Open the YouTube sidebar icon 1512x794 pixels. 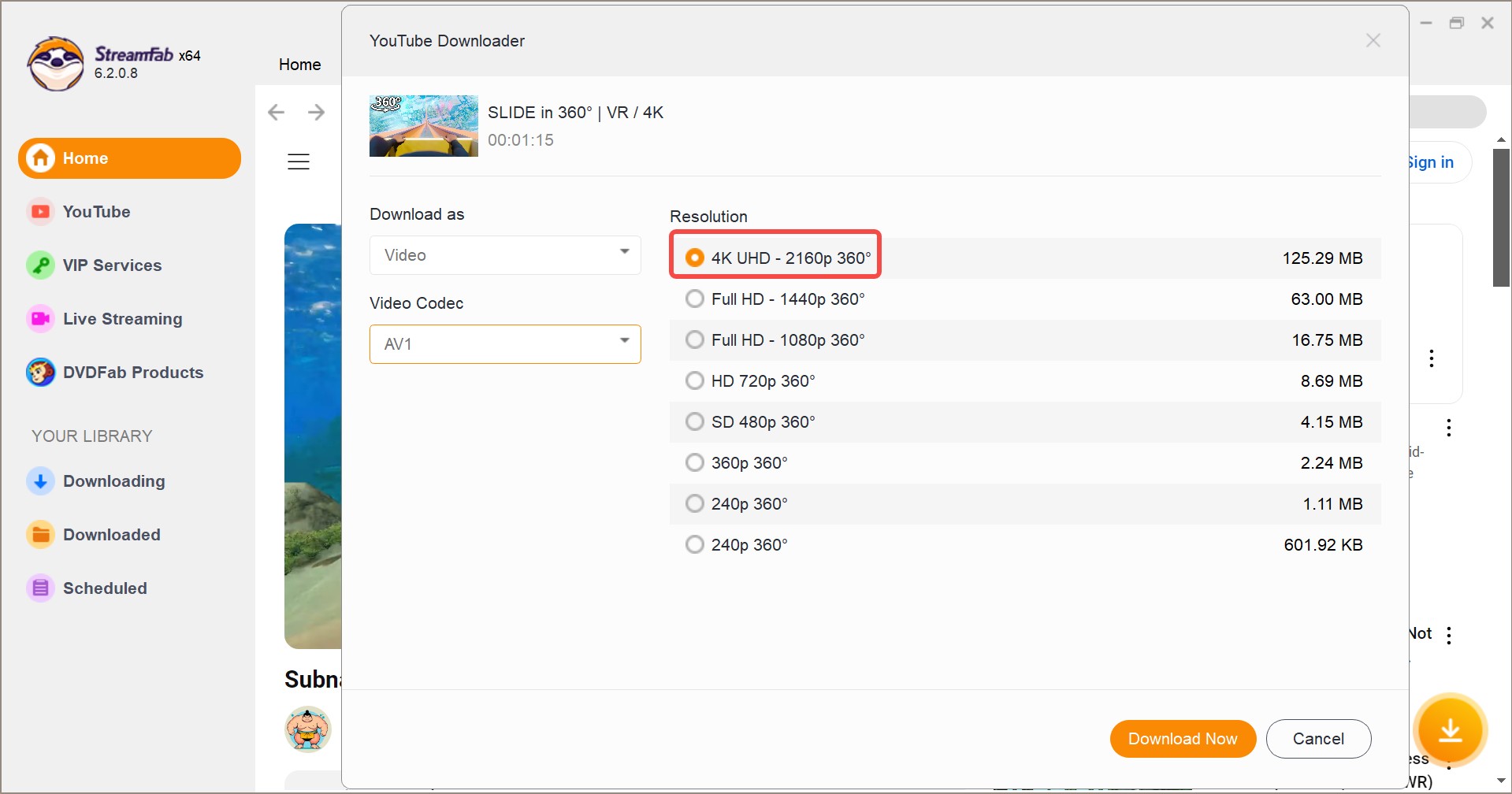[40, 212]
